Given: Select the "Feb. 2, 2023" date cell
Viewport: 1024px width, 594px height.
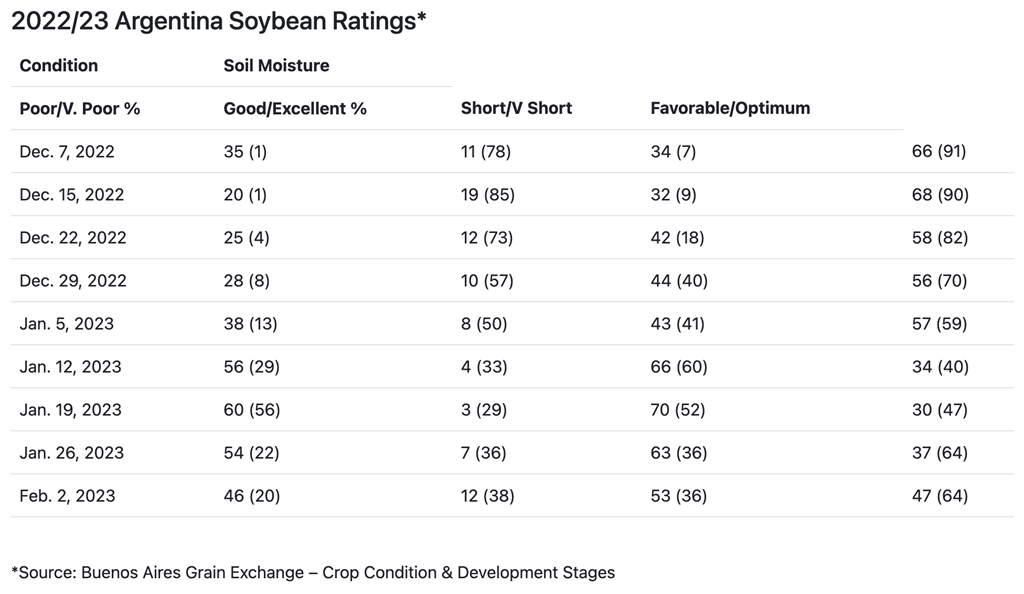Looking at the screenshot, I should [x=67, y=496].
